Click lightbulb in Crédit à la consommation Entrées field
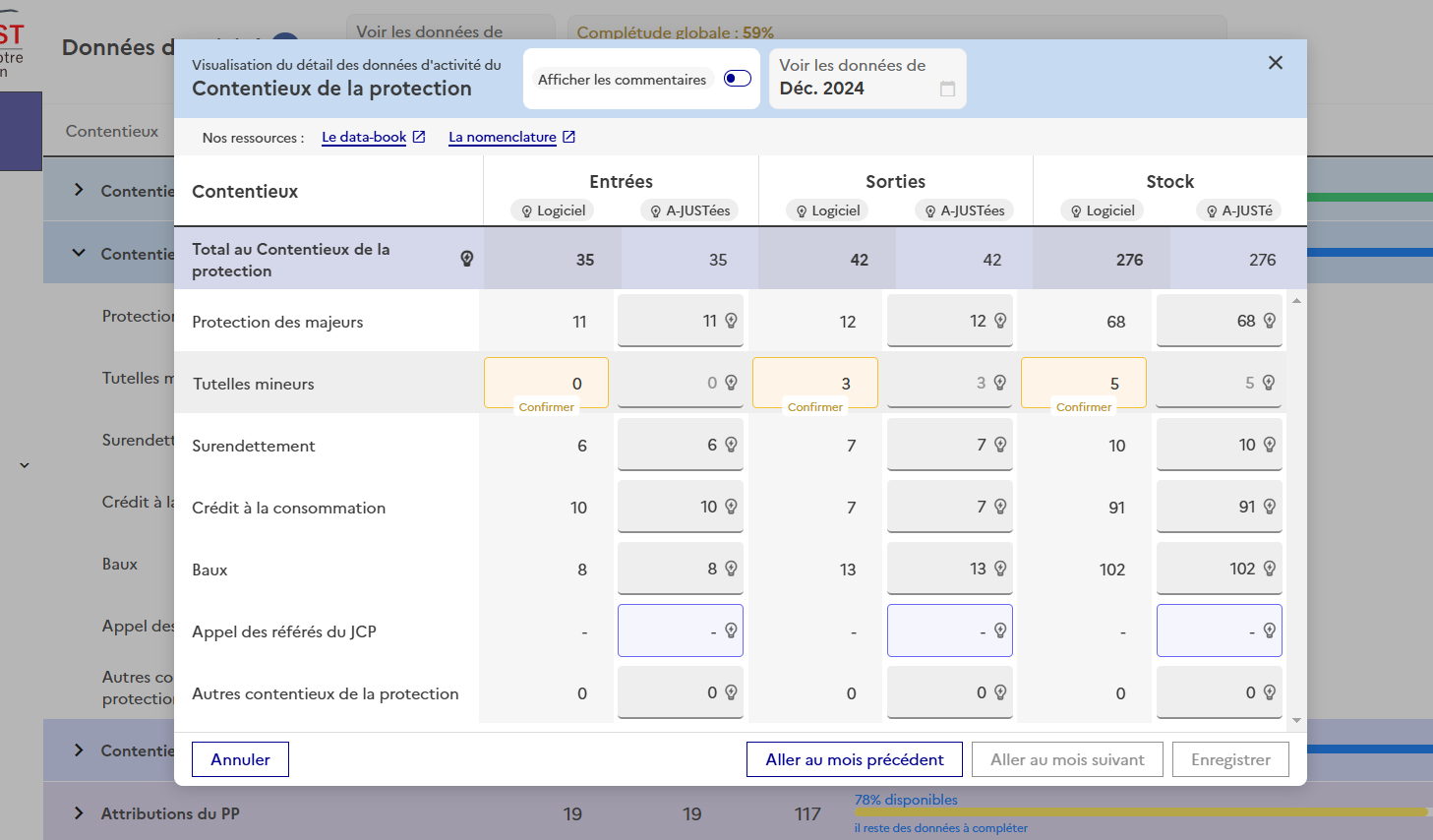This screenshot has width=1433, height=840. pyautogui.click(x=731, y=507)
